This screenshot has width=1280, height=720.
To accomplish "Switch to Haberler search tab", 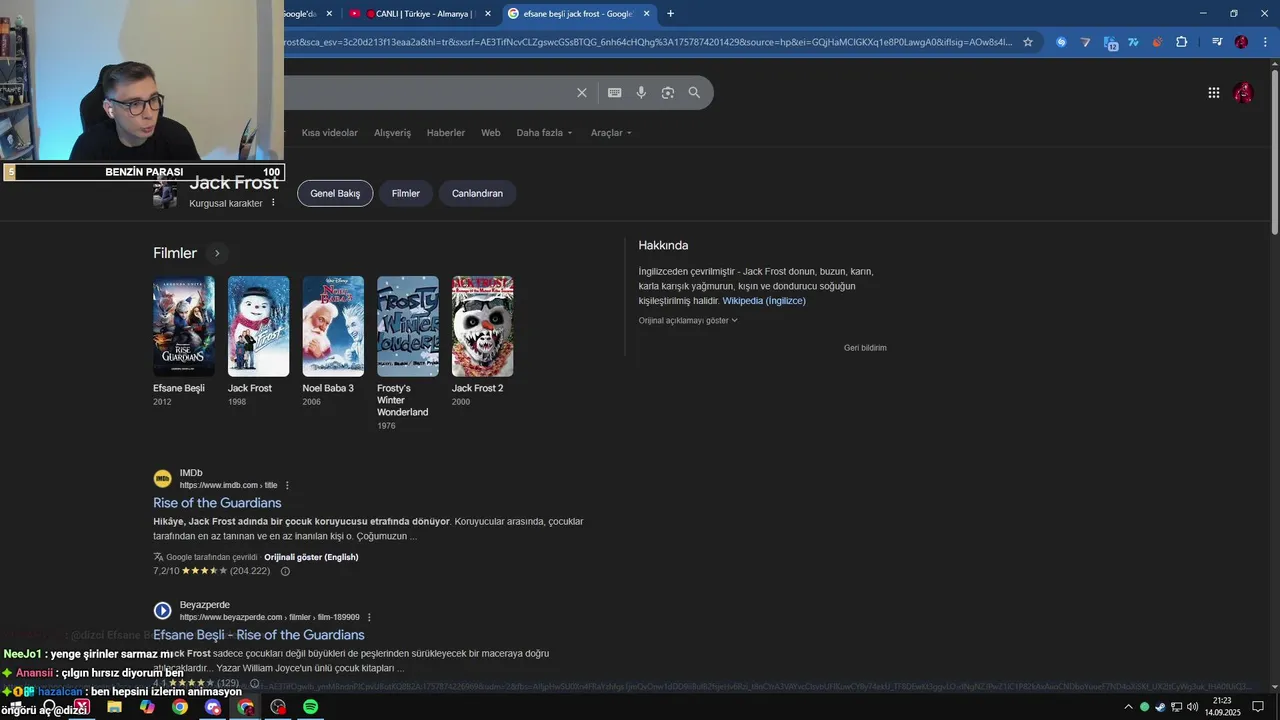I will click(x=446, y=133).
